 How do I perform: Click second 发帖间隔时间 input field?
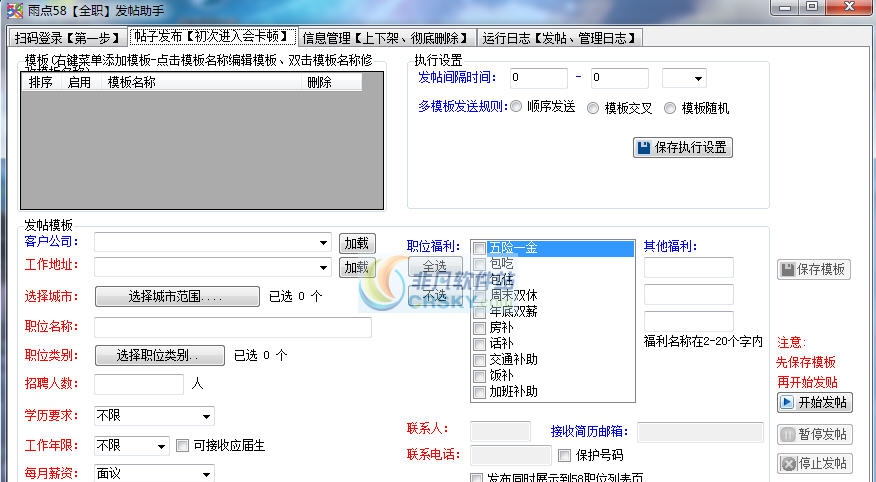pyautogui.click(x=620, y=78)
